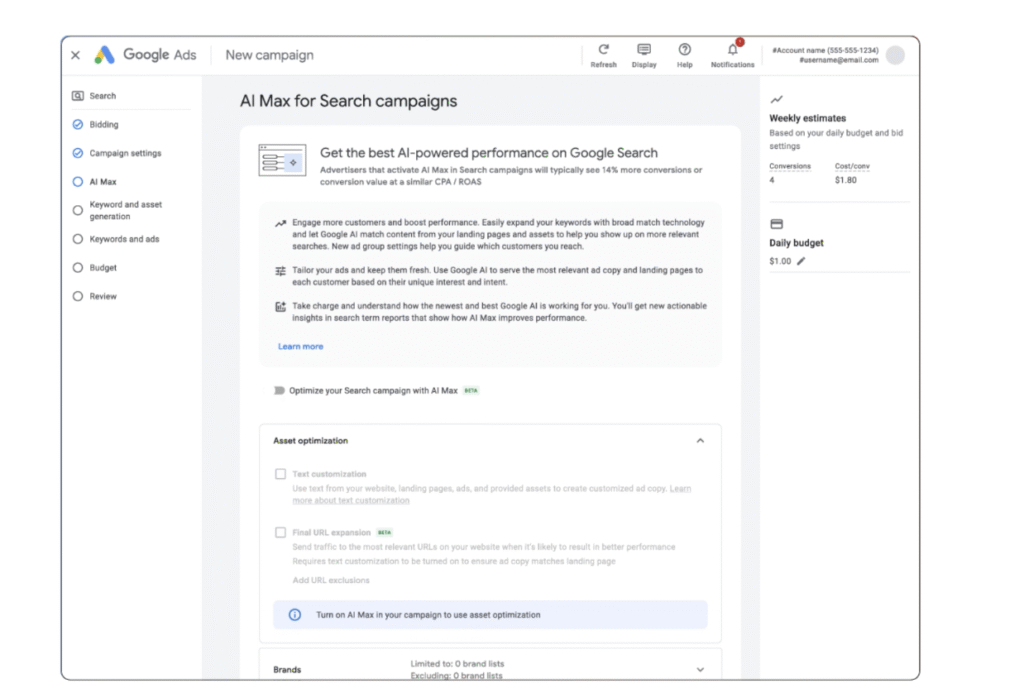Screen dimensions: 1024x698
Task: Click the Cost/conv estimate label
Action: tap(852, 166)
